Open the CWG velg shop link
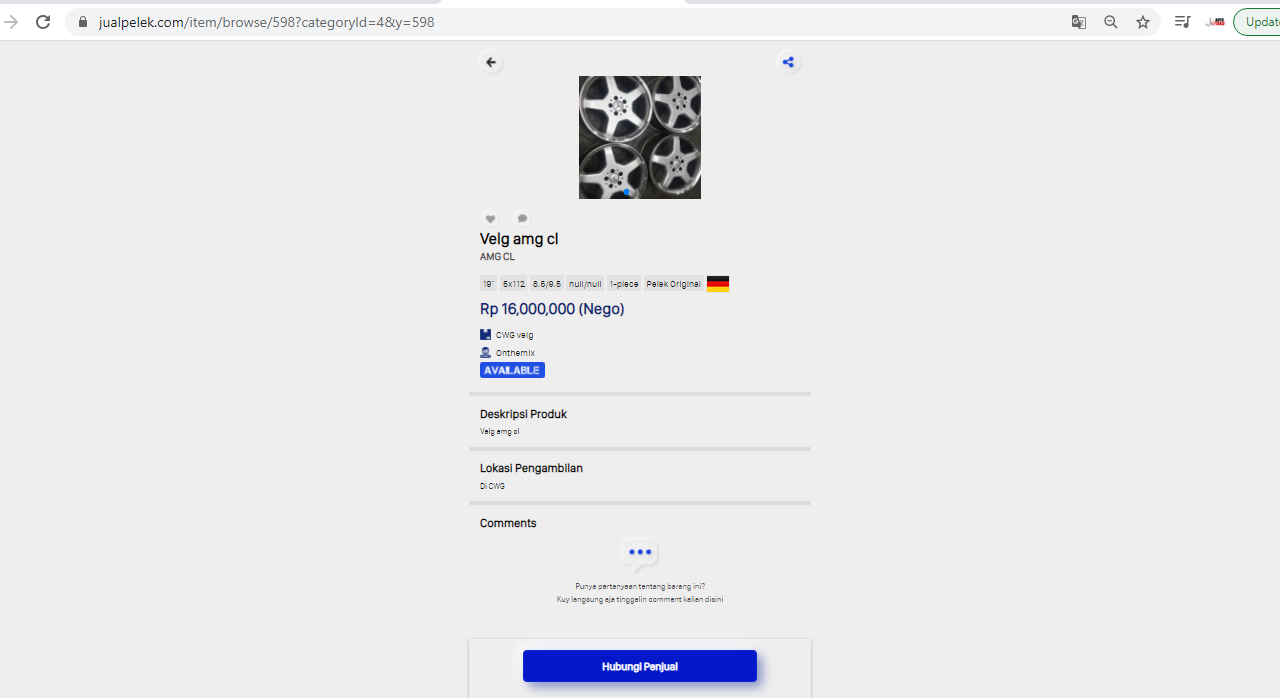The height and width of the screenshot is (698, 1280). (x=514, y=335)
